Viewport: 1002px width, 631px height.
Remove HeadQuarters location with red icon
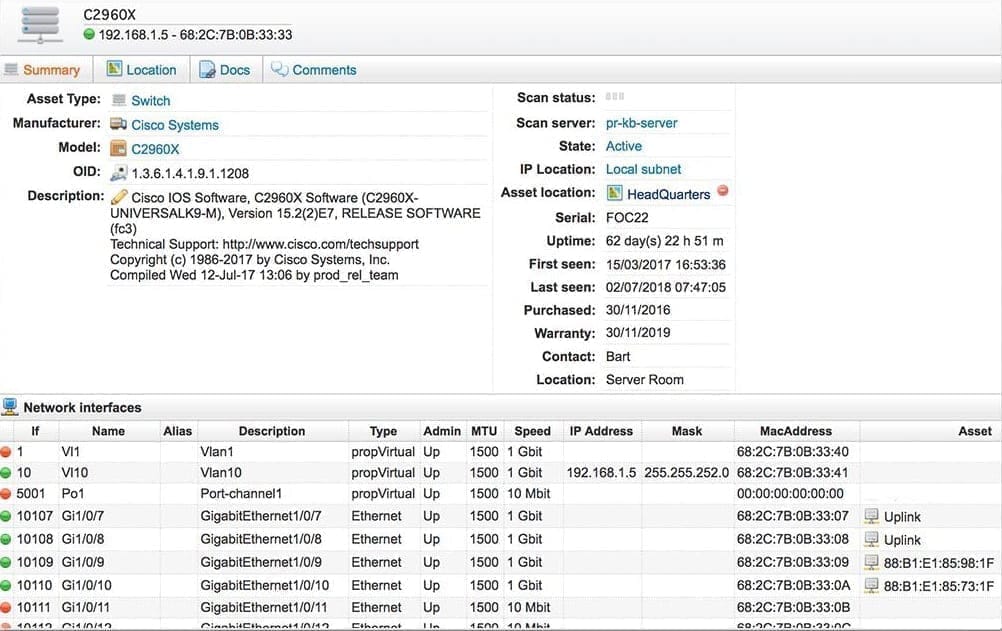tap(723, 190)
